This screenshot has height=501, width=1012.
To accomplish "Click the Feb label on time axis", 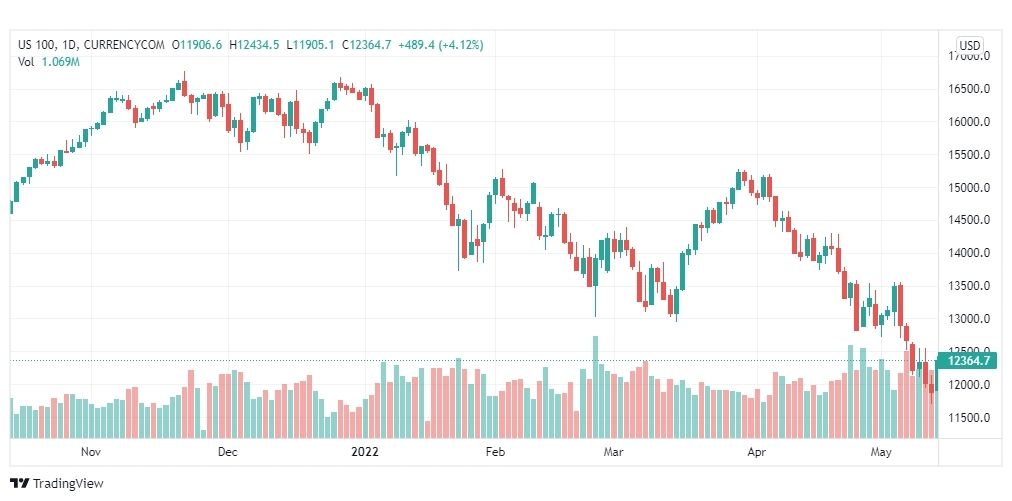I will point(494,452).
